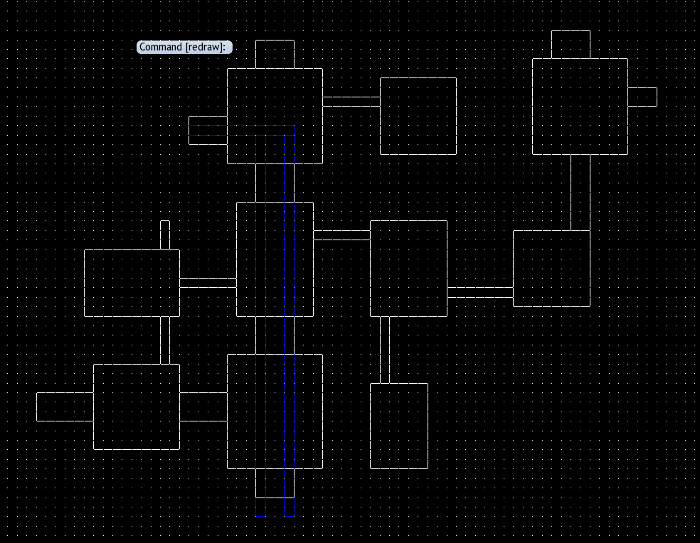Viewport: 700px width, 543px height.
Task: Select the horizontal connector from the left-middle rectangle to the center
Action: 207,283
